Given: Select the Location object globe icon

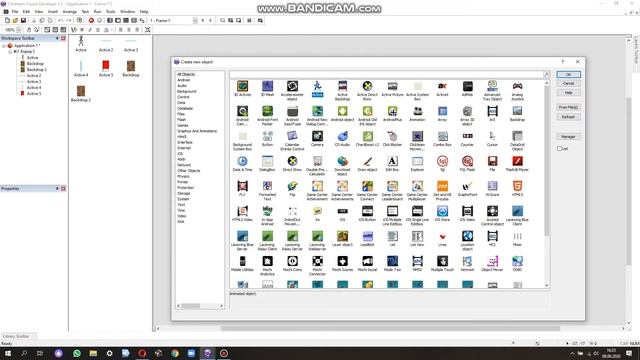Looking at the screenshot, I should [467, 236].
